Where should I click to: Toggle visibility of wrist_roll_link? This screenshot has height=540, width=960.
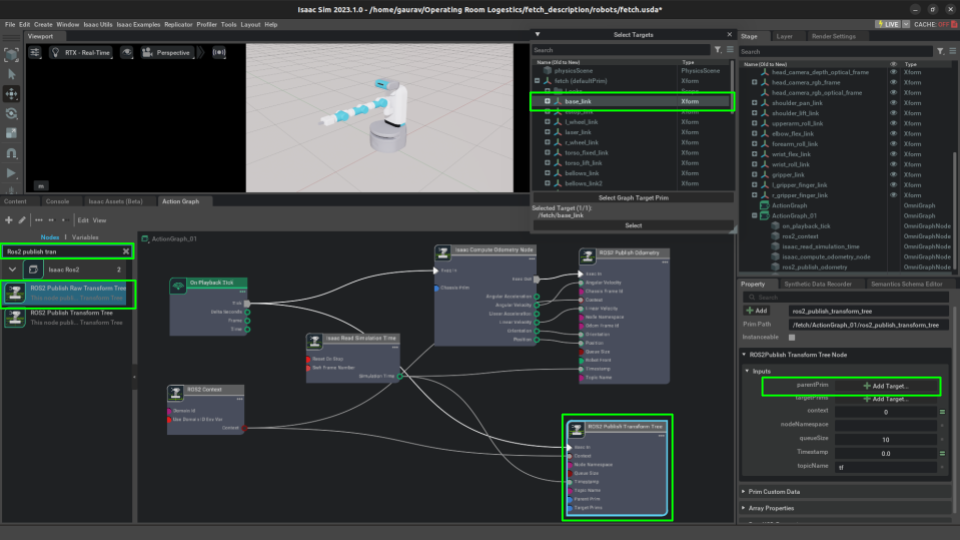click(893, 164)
